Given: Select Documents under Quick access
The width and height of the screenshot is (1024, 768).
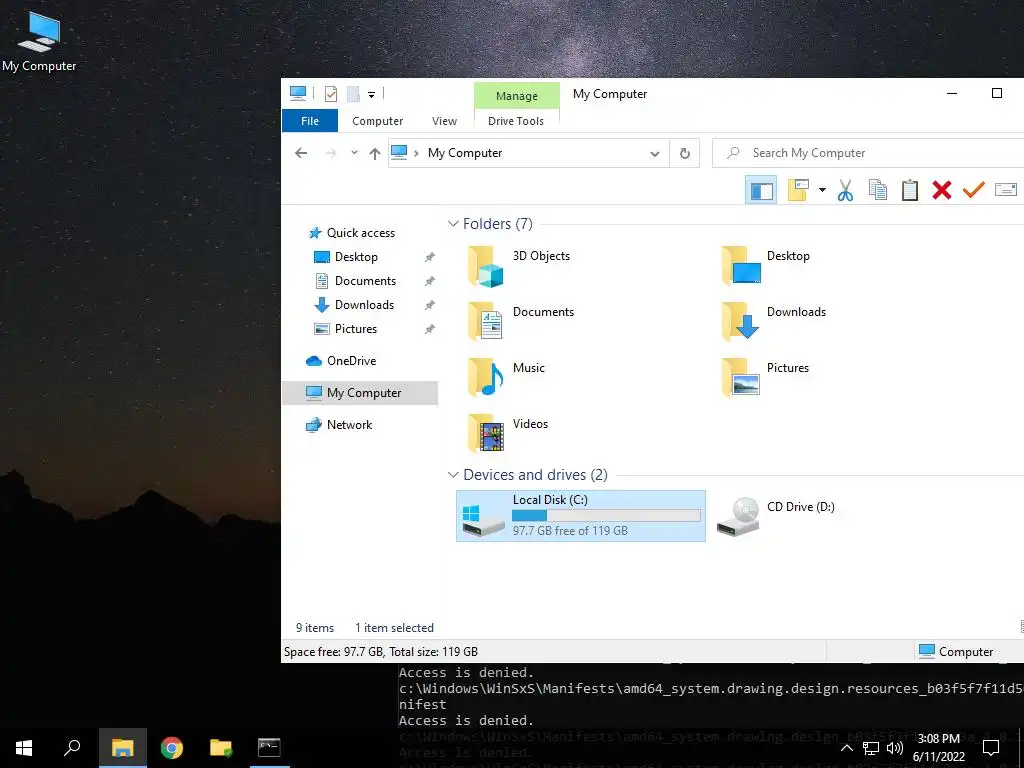Looking at the screenshot, I should tap(365, 281).
